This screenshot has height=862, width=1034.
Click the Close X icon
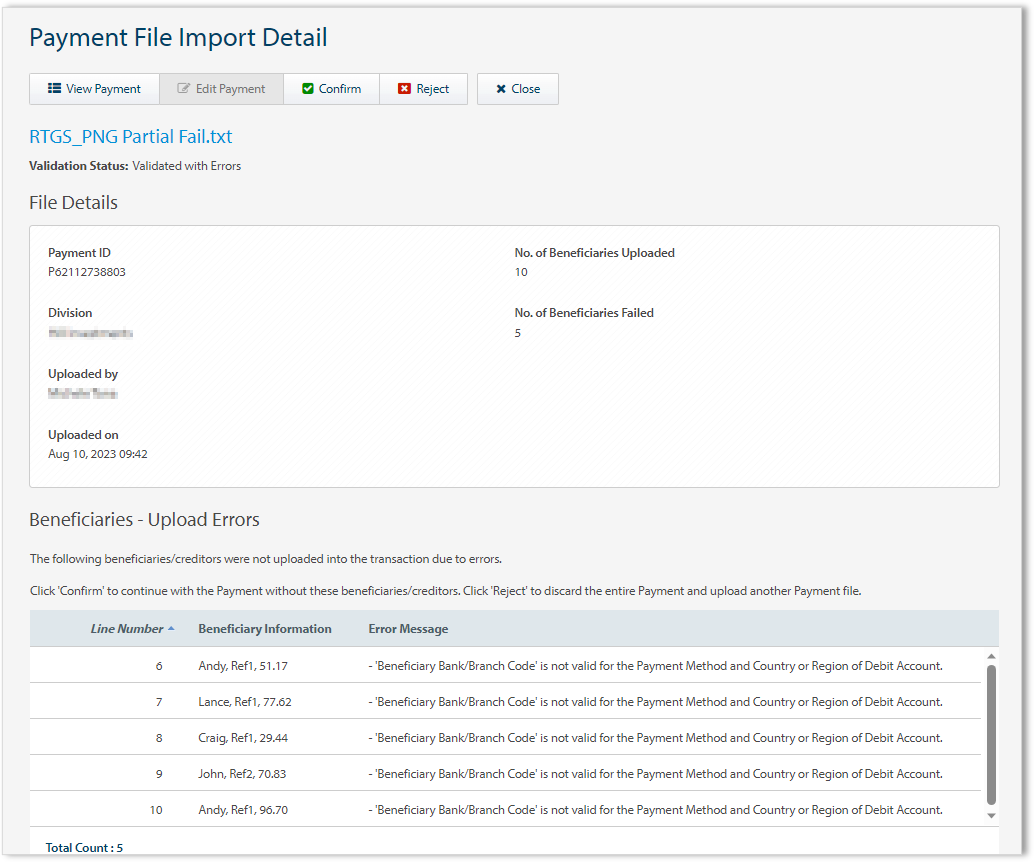tap(500, 89)
